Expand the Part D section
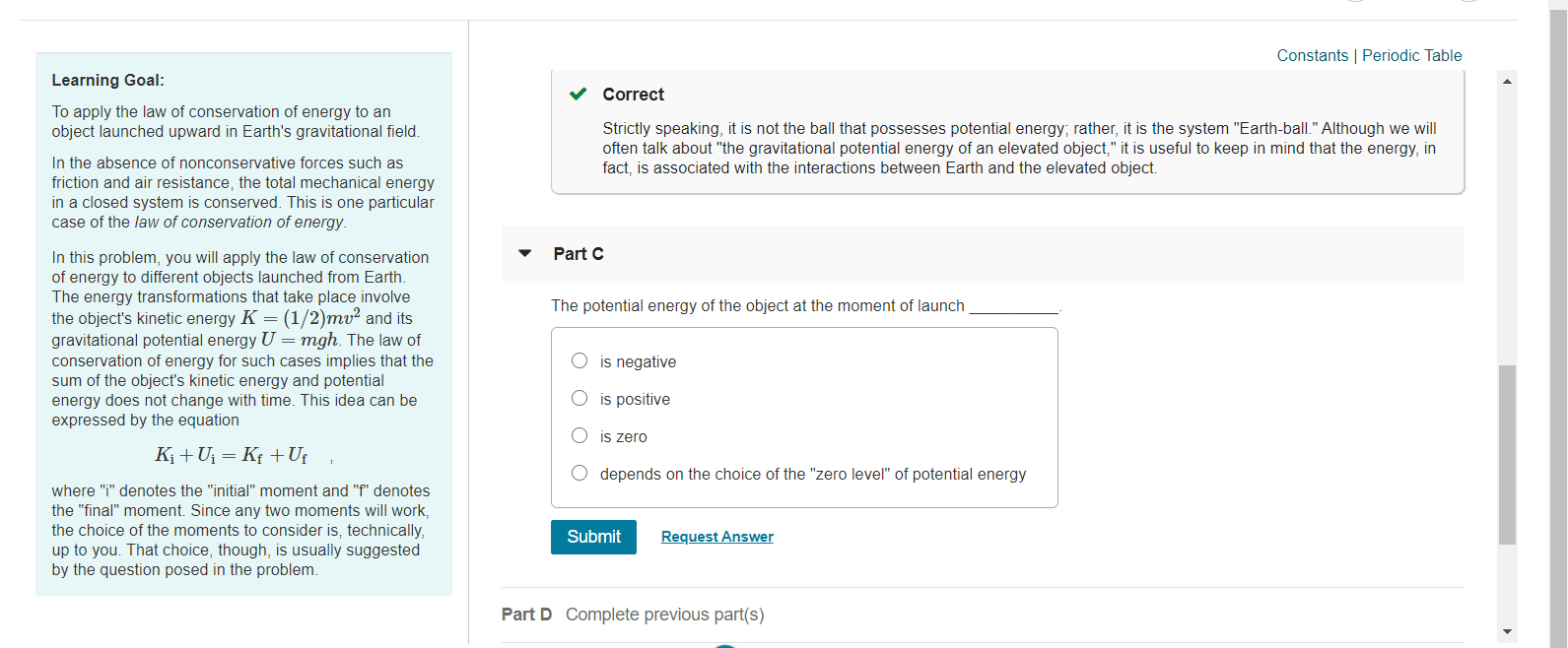 click(x=527, y=614)
